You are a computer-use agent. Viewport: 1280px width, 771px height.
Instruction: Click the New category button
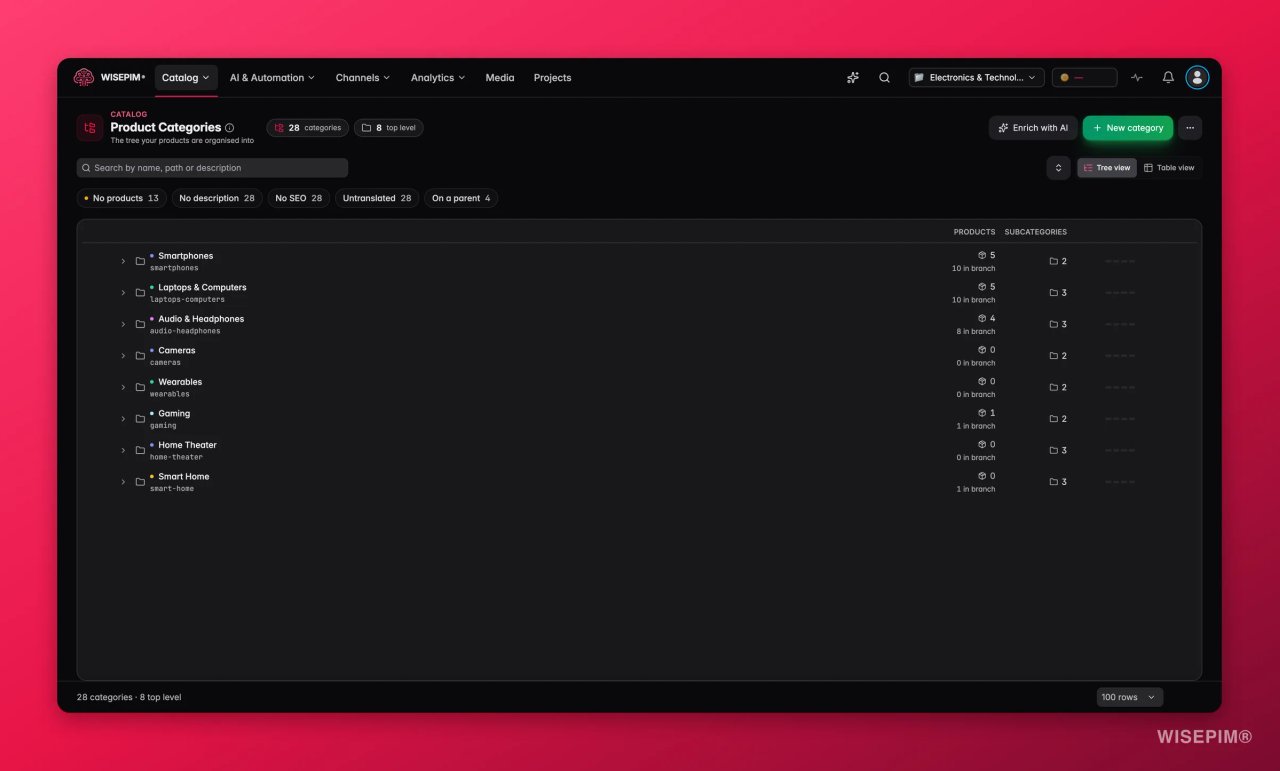click(x=1128, y=128)
